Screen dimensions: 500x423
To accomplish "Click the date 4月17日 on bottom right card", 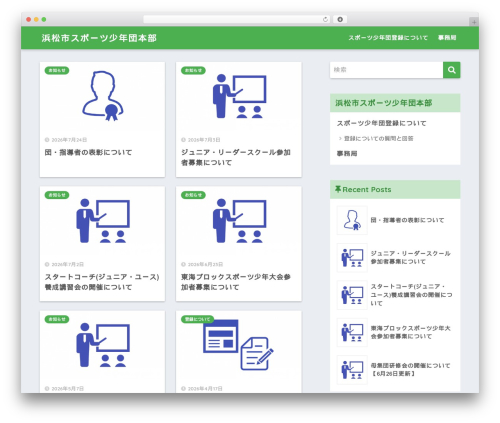I will pos(205,389).
